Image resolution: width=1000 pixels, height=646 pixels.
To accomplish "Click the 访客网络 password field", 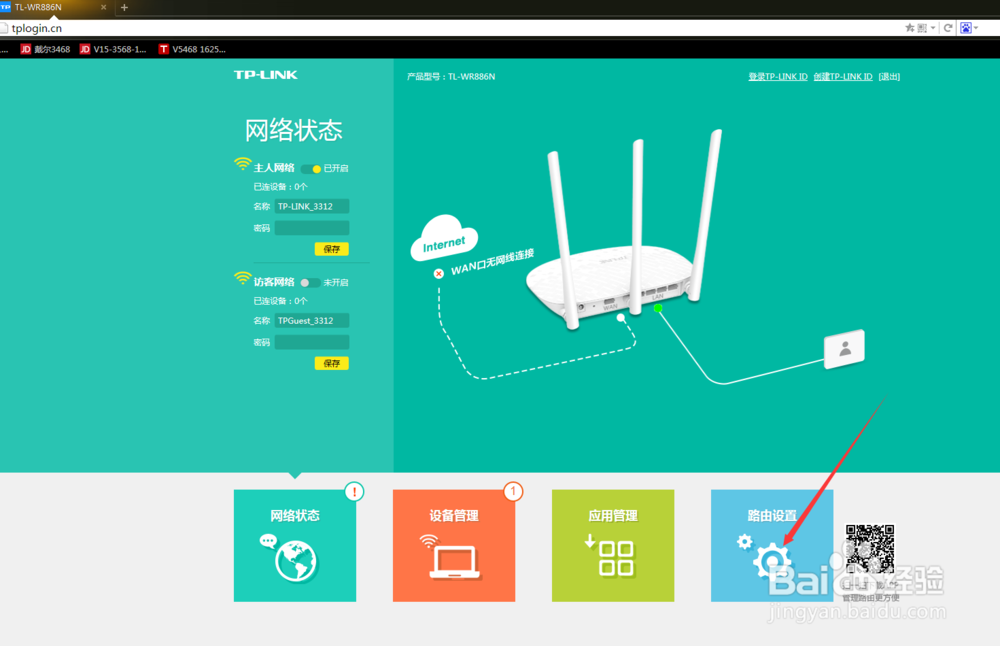I will (312, 342).
